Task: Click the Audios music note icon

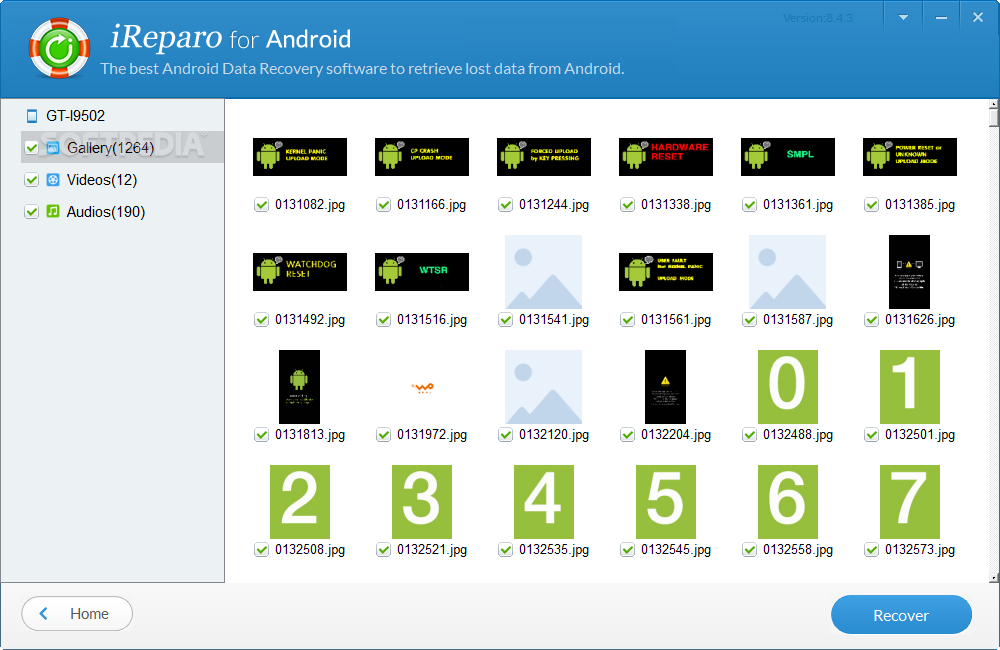Action: pyautogui.click(x=53, y=211)
